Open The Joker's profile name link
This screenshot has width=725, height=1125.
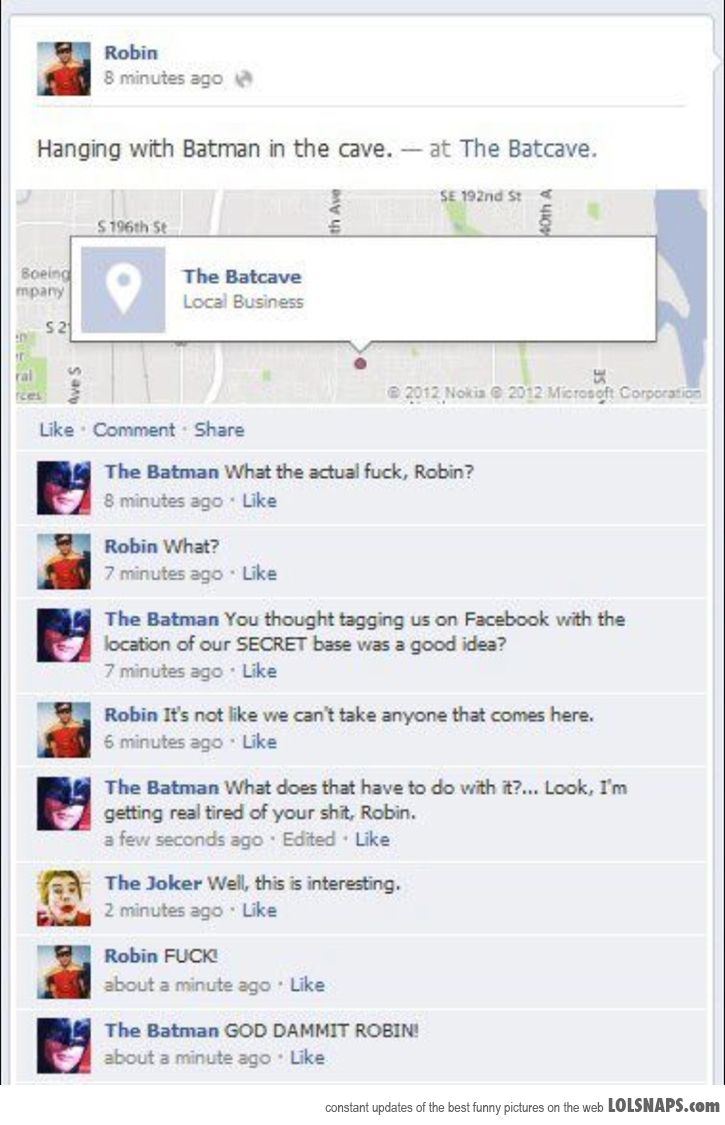pyautogui.click(x=153, y=883)
